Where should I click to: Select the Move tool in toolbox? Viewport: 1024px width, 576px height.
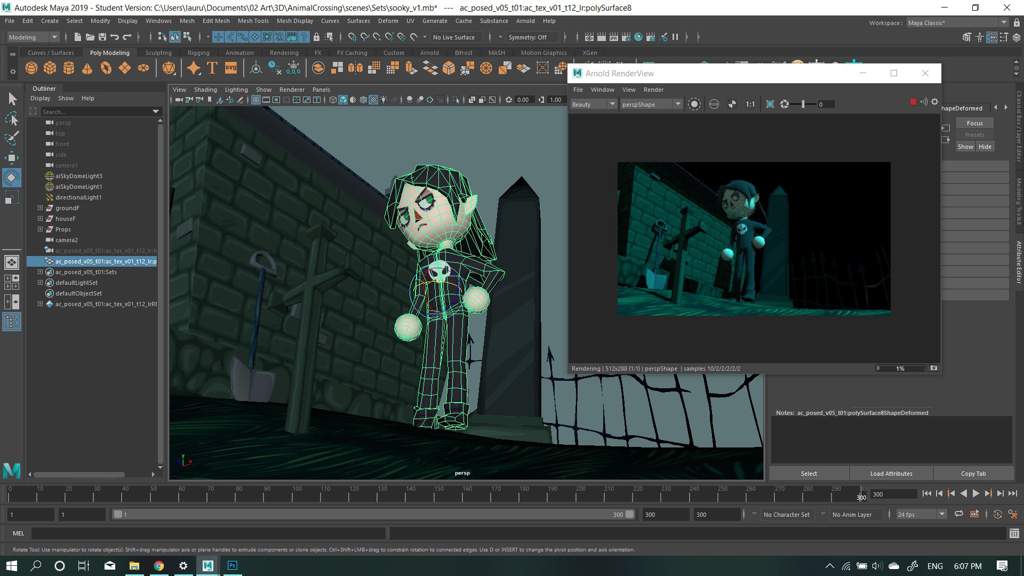click(12, 157)
